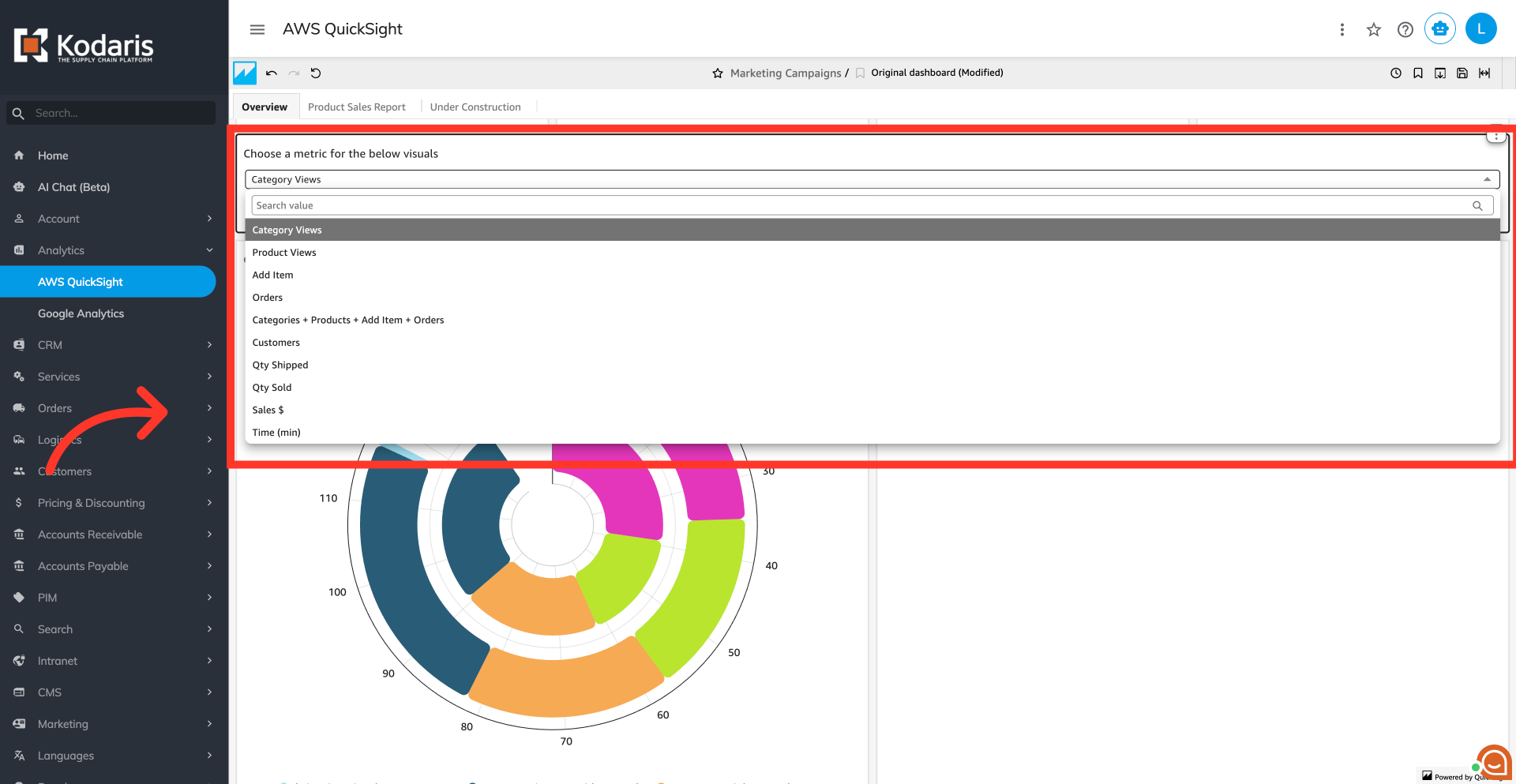Click the Home icon in the sidebar
The image size is (1516, 784).
[x=19, y=156]
